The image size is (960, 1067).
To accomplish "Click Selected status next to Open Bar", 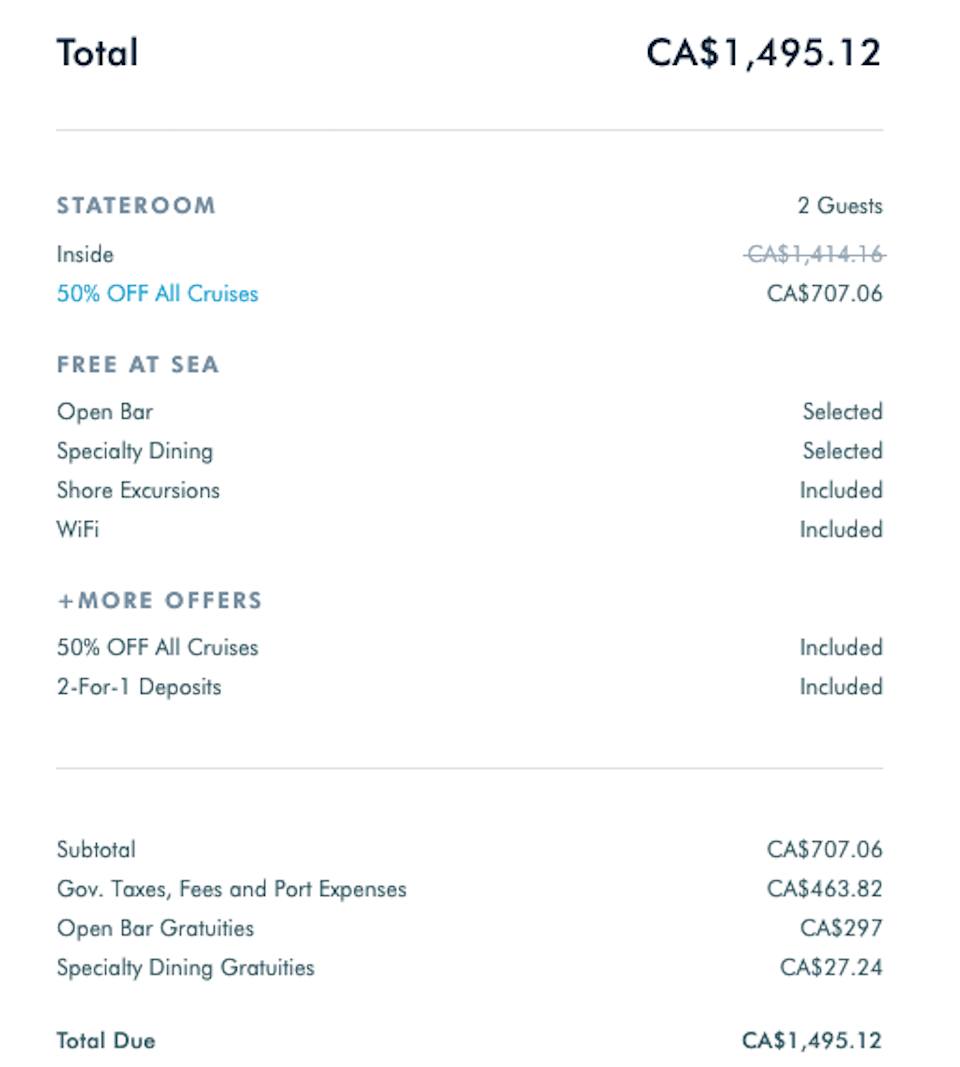I will [x=842, y=411].
